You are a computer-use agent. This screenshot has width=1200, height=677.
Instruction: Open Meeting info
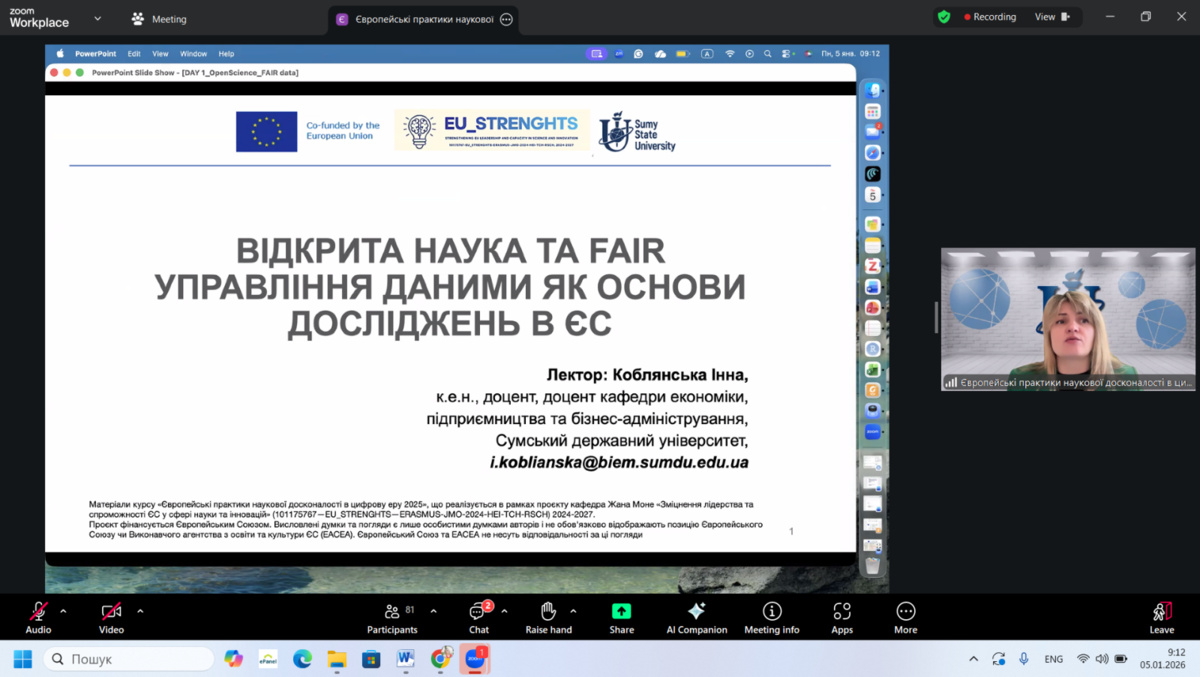(x=771, y=616)
